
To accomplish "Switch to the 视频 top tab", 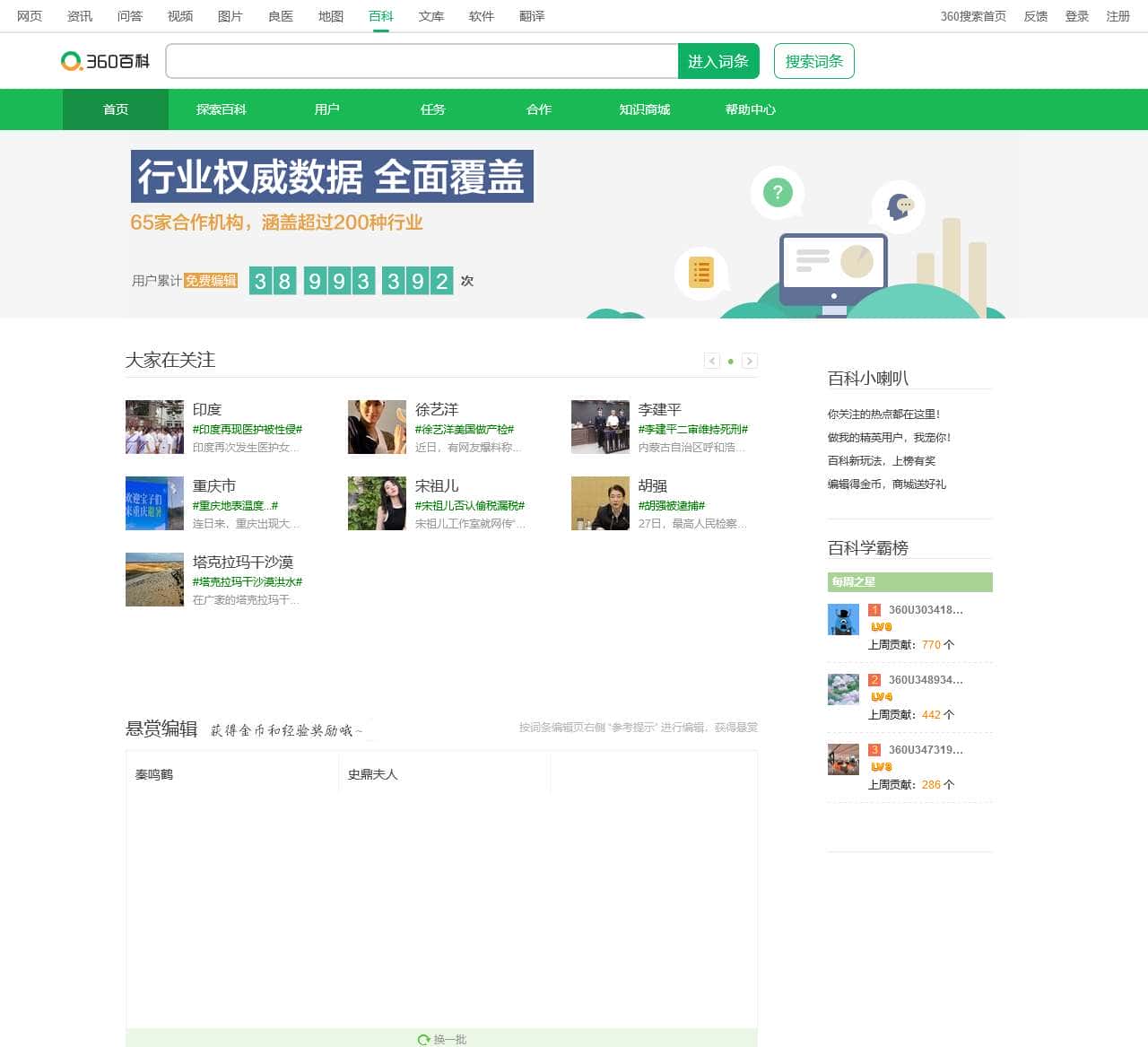I will (x=180, y=16).
